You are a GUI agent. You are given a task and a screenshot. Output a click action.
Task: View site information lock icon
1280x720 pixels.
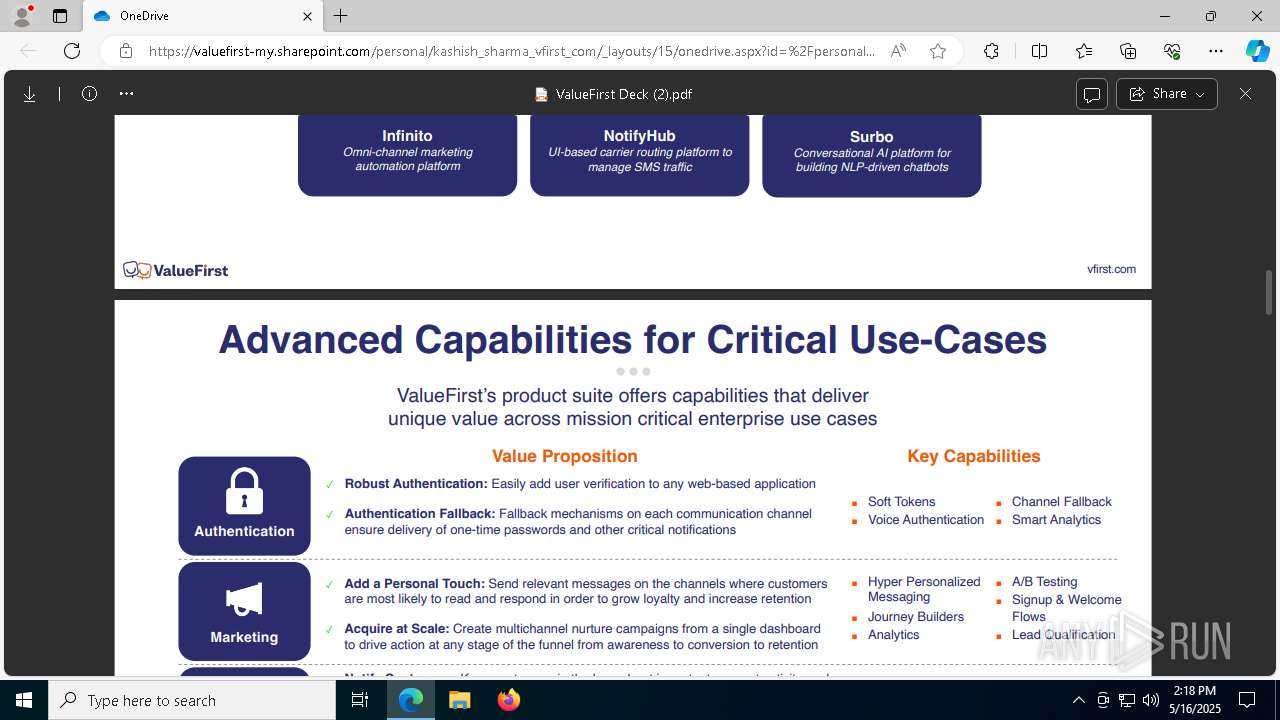click(x=126, y=51)
